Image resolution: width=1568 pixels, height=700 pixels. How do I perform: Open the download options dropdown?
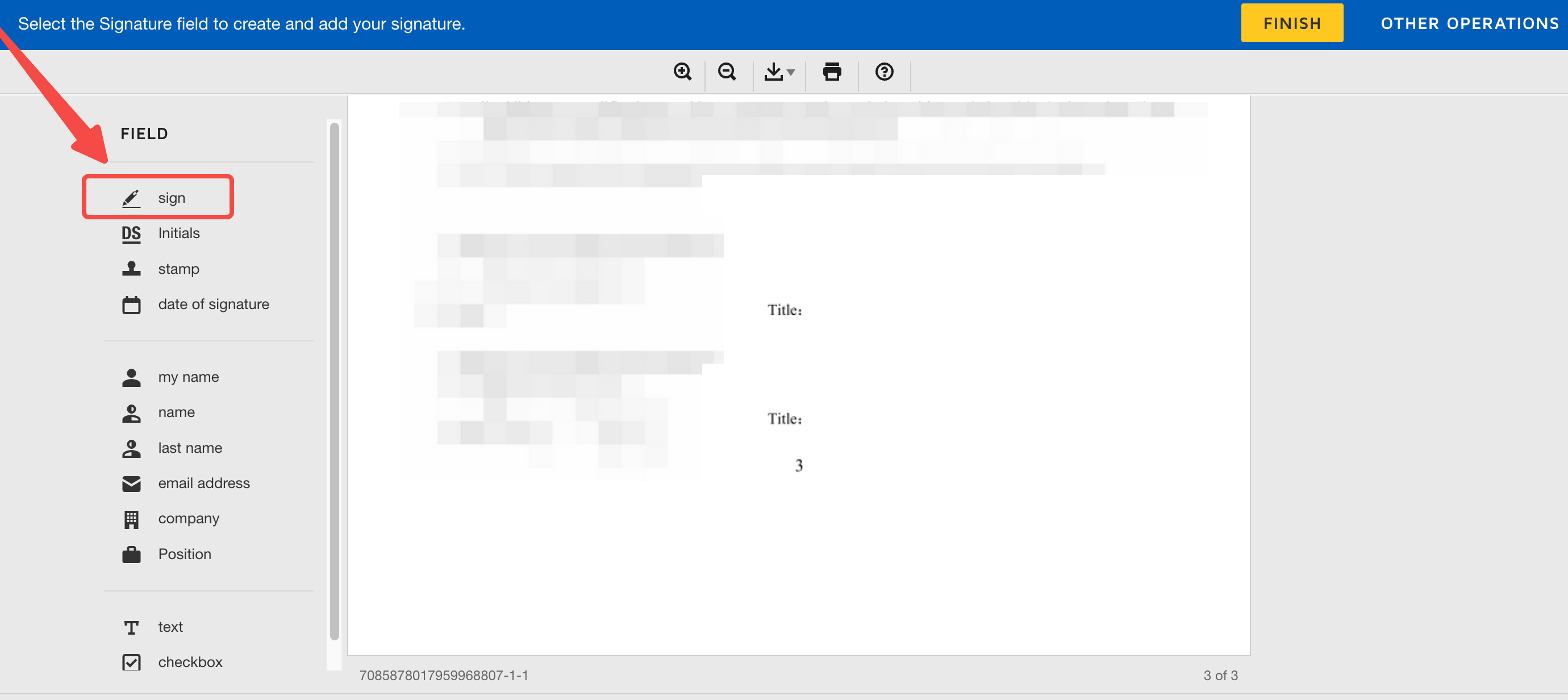[x=790, y=73]
